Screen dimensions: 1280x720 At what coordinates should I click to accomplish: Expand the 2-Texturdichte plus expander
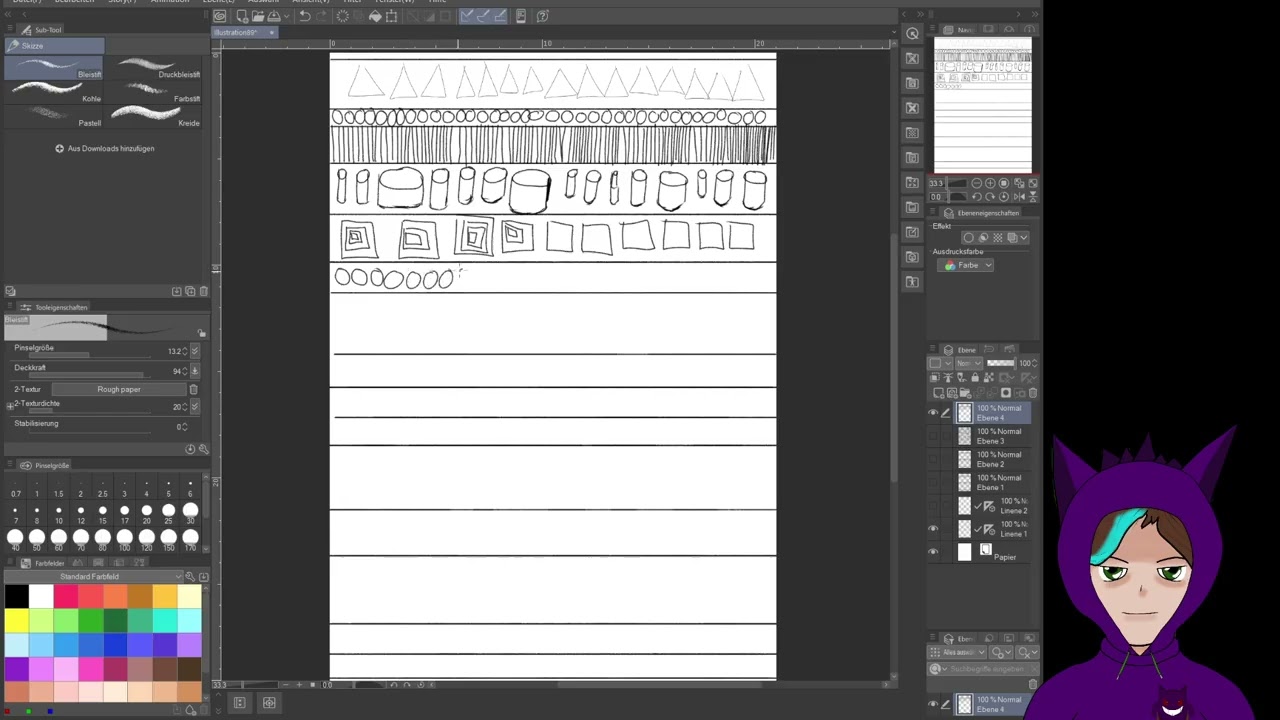click(x=10, y=407)
